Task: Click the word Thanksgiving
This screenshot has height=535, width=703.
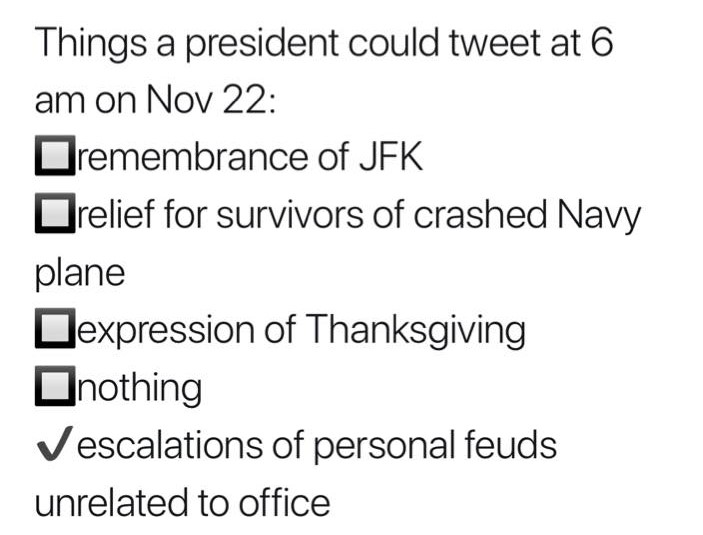Action: coord(414,331)
